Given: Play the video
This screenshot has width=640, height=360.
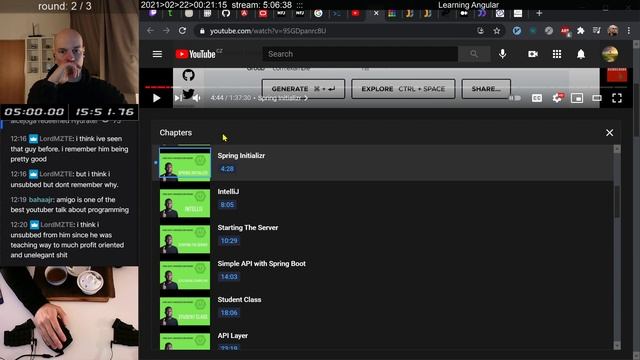Looking at the screenshot, I should coord(156,98).
